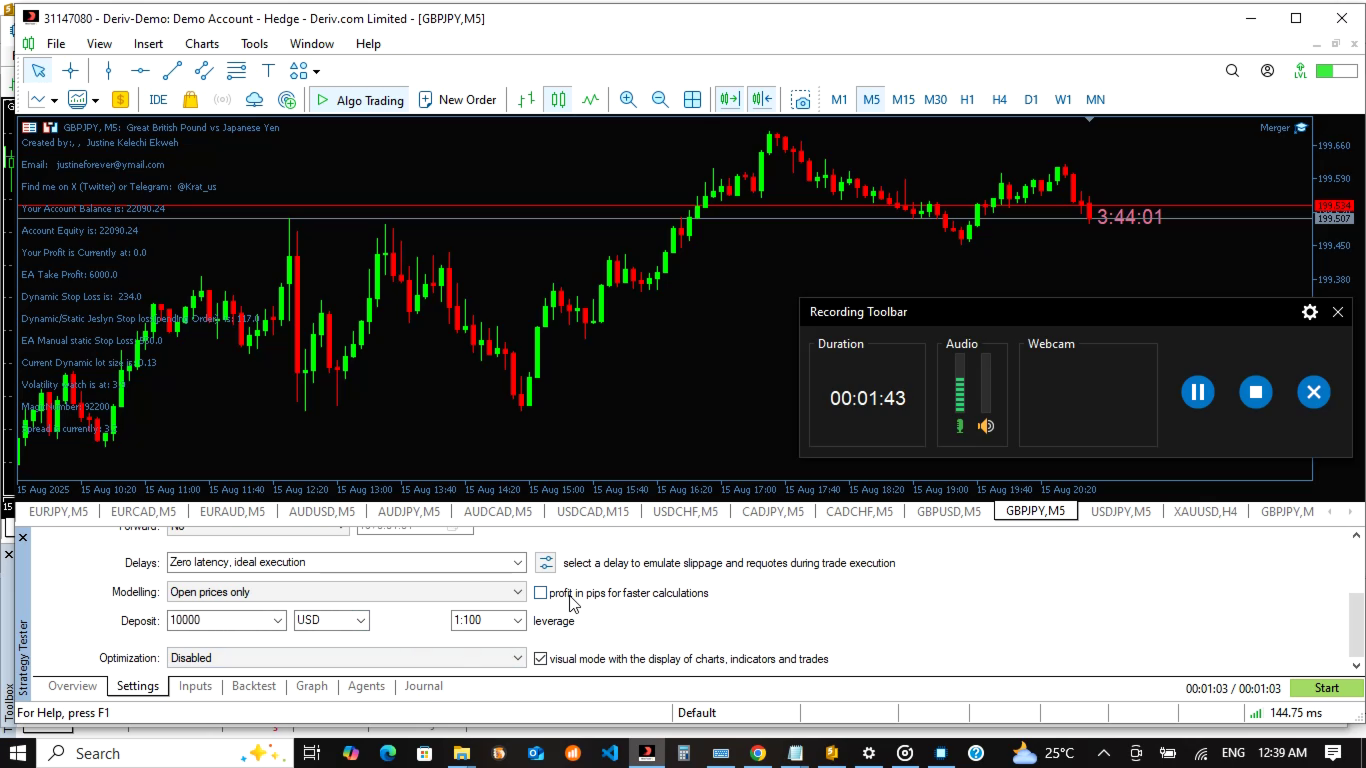The height and width of the screenshot is (768, 1366).
Task: Open the Inputs tab in Strategy Tester
Action: coord(195,686)
